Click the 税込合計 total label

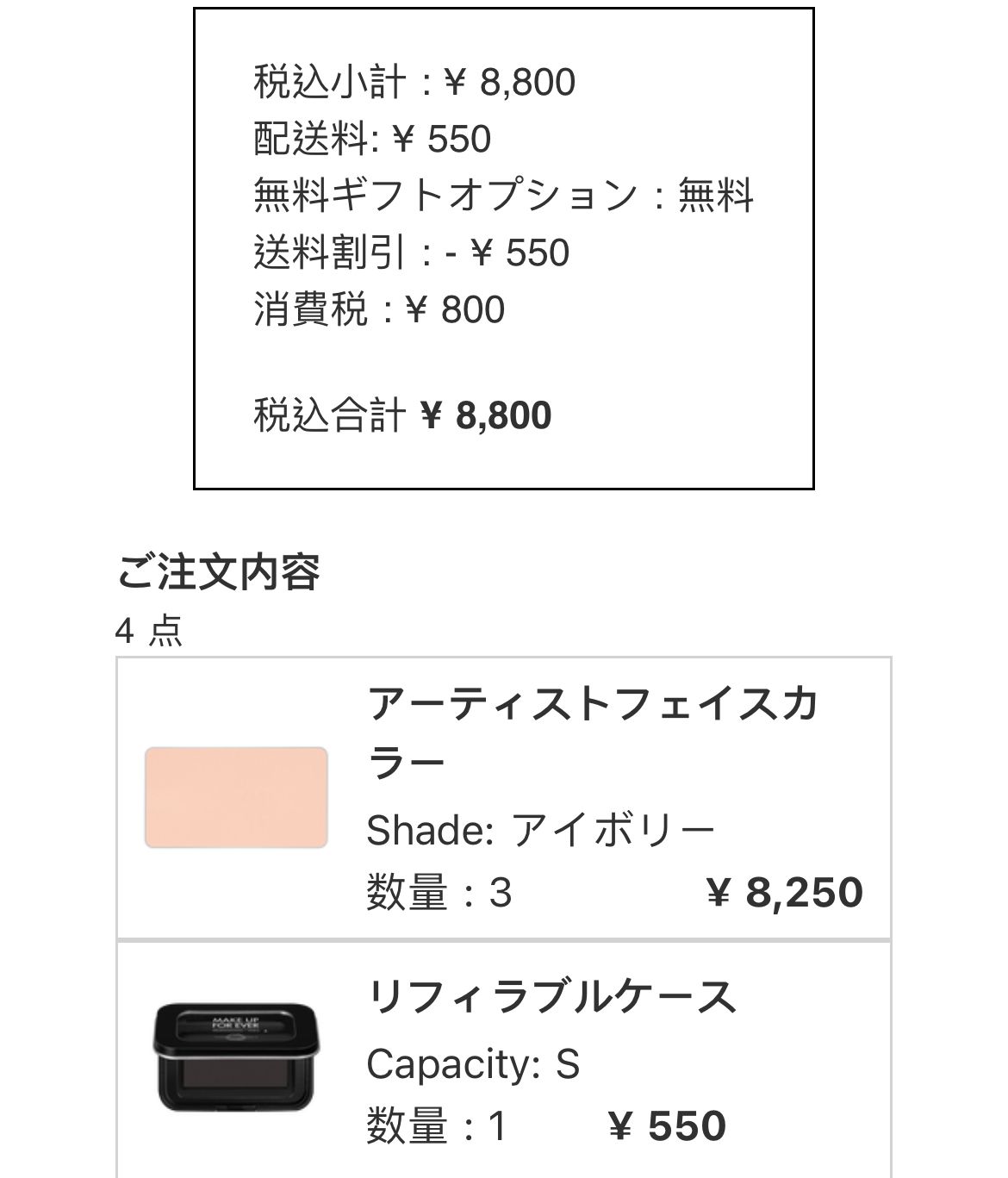coord(330,415)
